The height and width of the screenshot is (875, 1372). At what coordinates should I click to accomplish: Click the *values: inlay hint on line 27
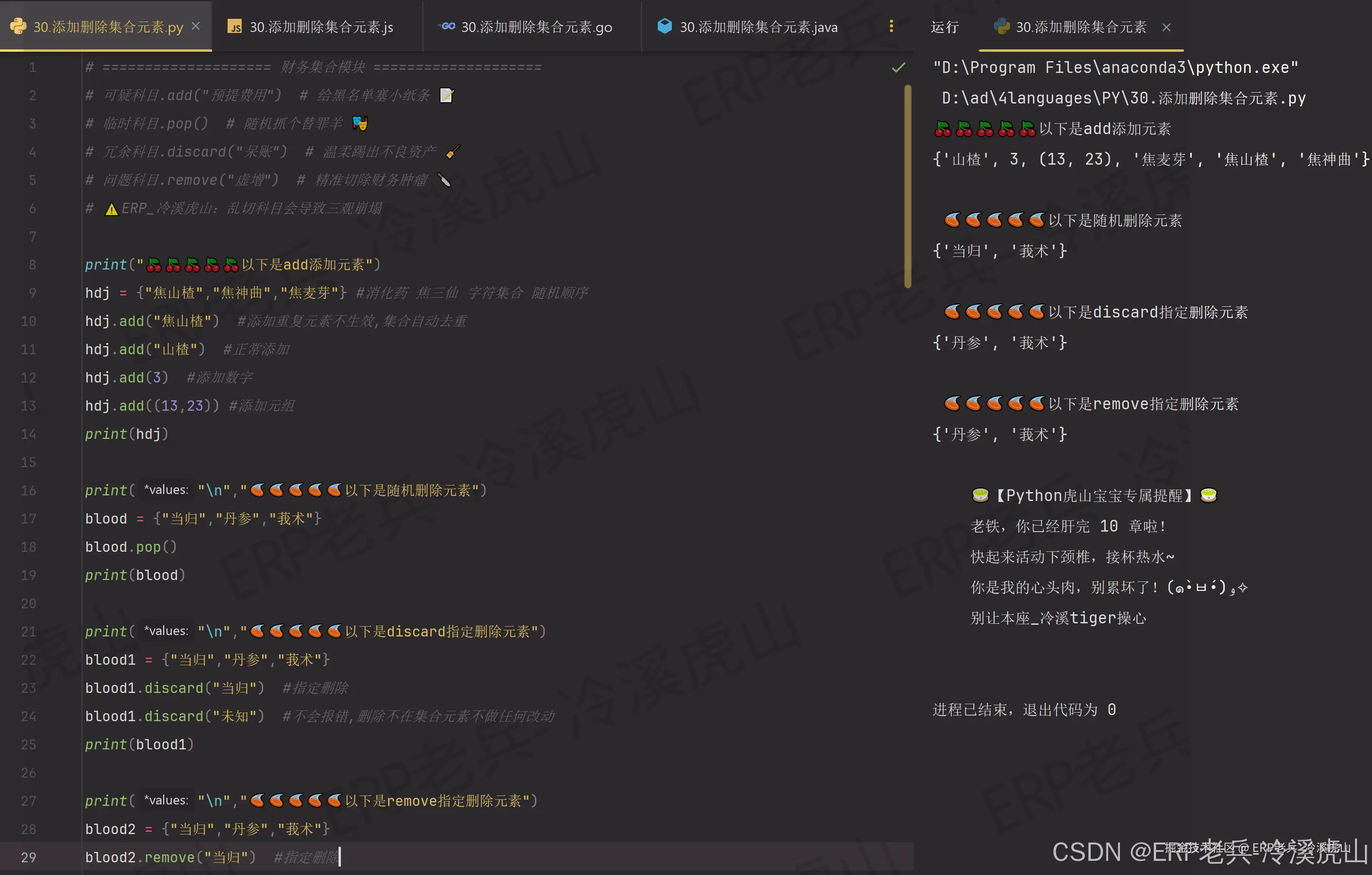pos(166,800)
